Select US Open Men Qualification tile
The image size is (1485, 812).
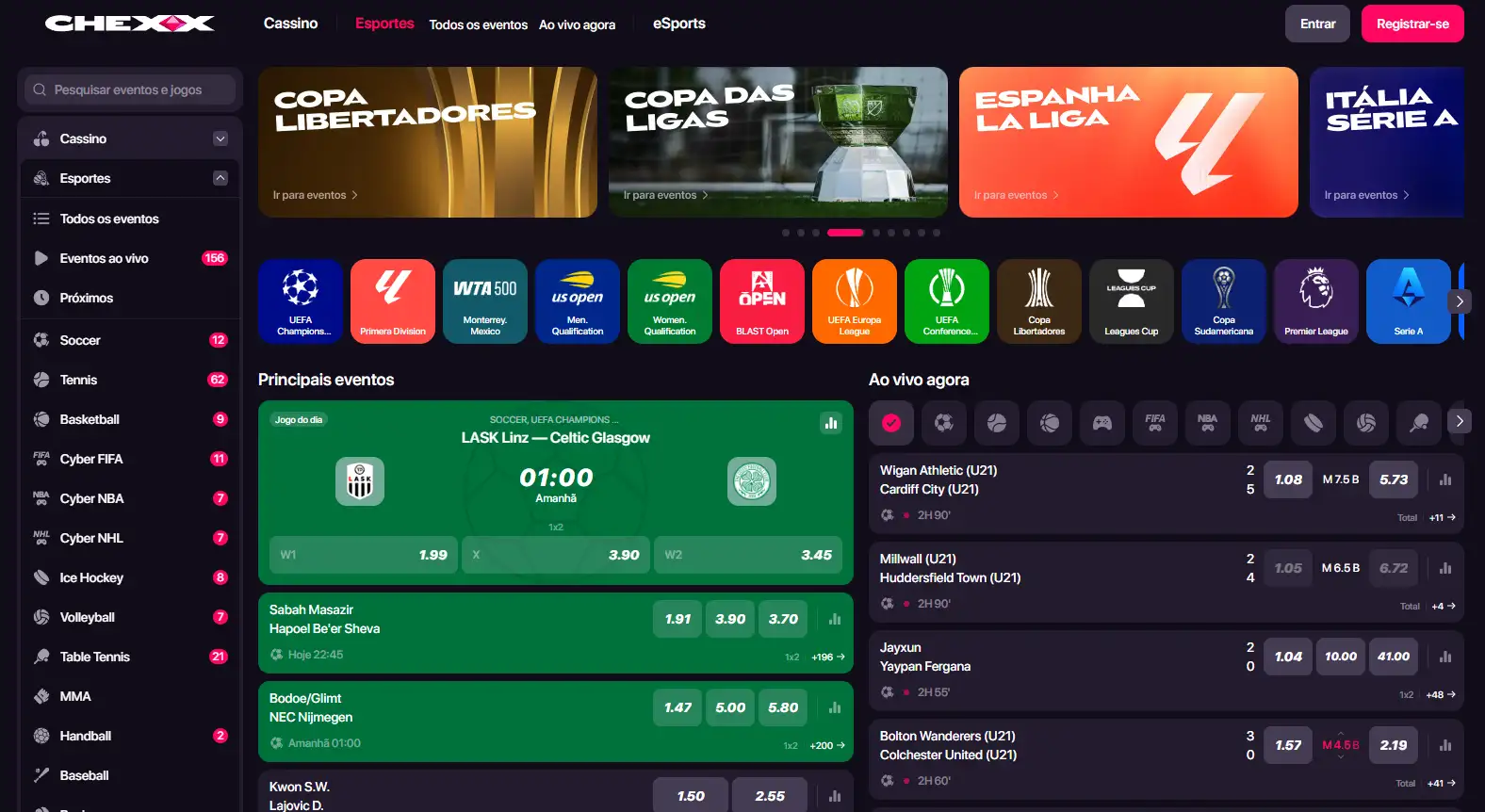coord(577,301)
